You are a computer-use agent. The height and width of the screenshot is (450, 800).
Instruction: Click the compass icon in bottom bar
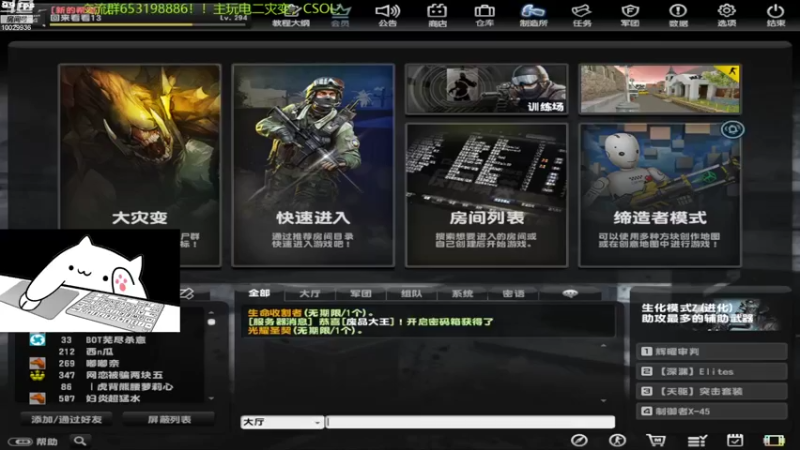(x=579, y=440)
